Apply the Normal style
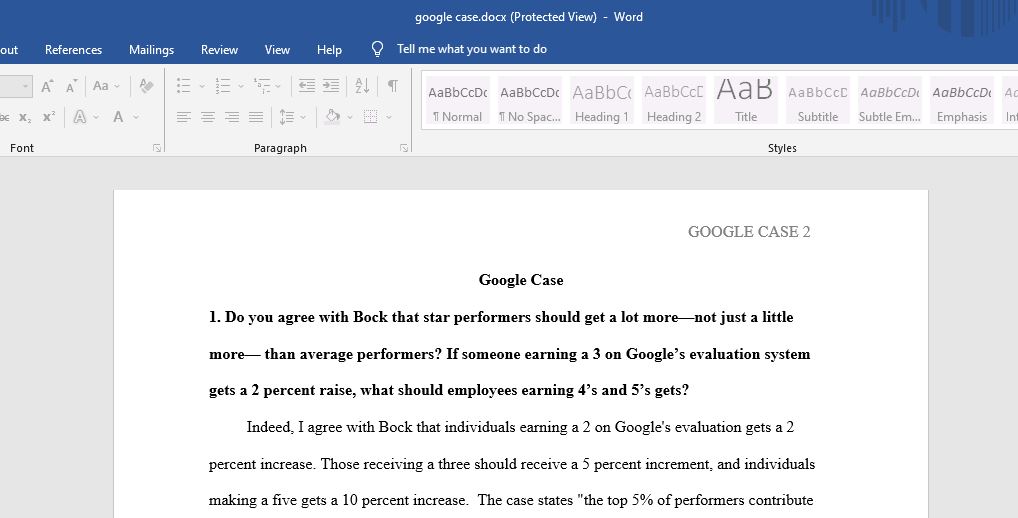 [x=458, y=100]
